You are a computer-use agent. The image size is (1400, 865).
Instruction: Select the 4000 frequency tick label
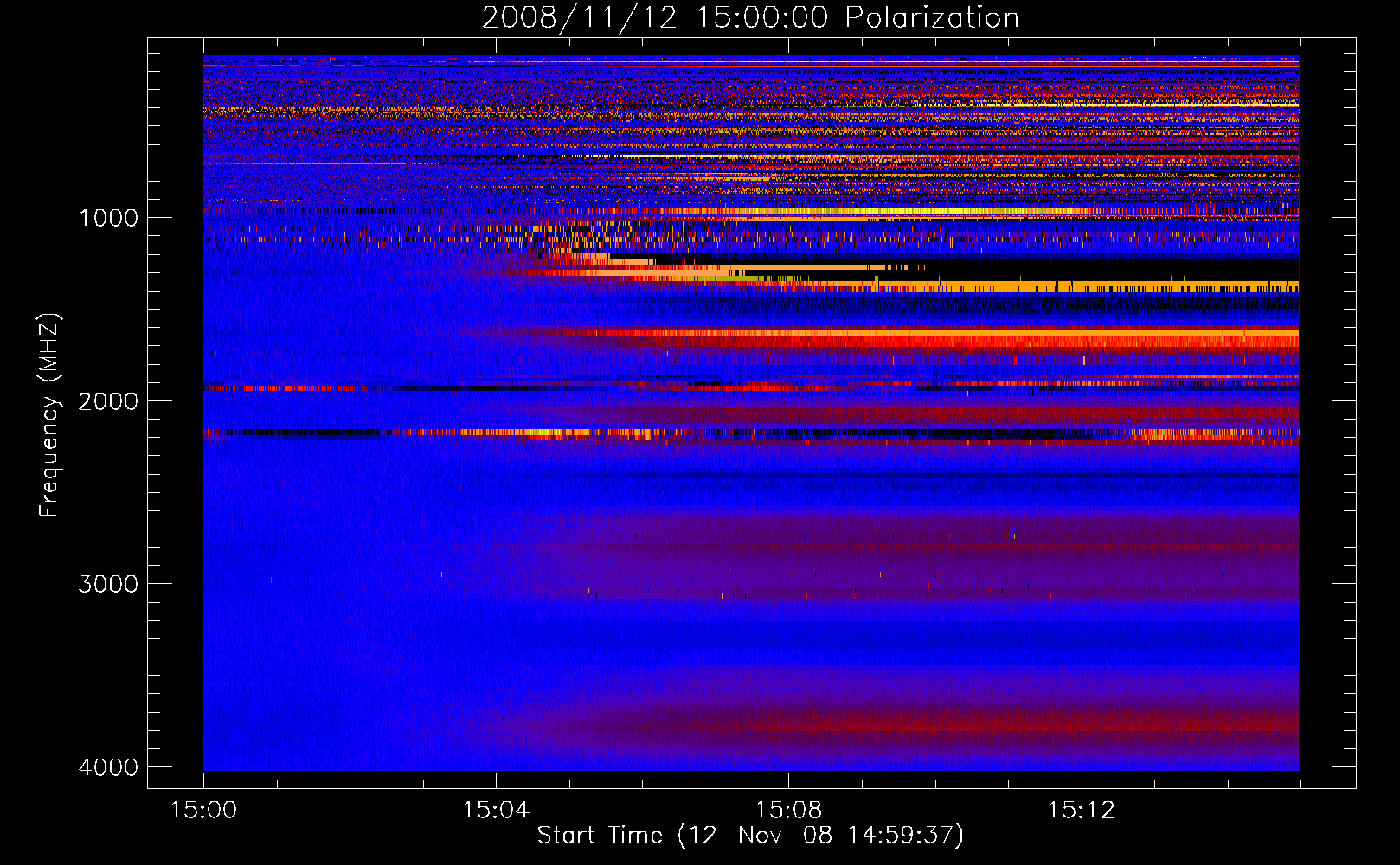click(x=108, y=767)
